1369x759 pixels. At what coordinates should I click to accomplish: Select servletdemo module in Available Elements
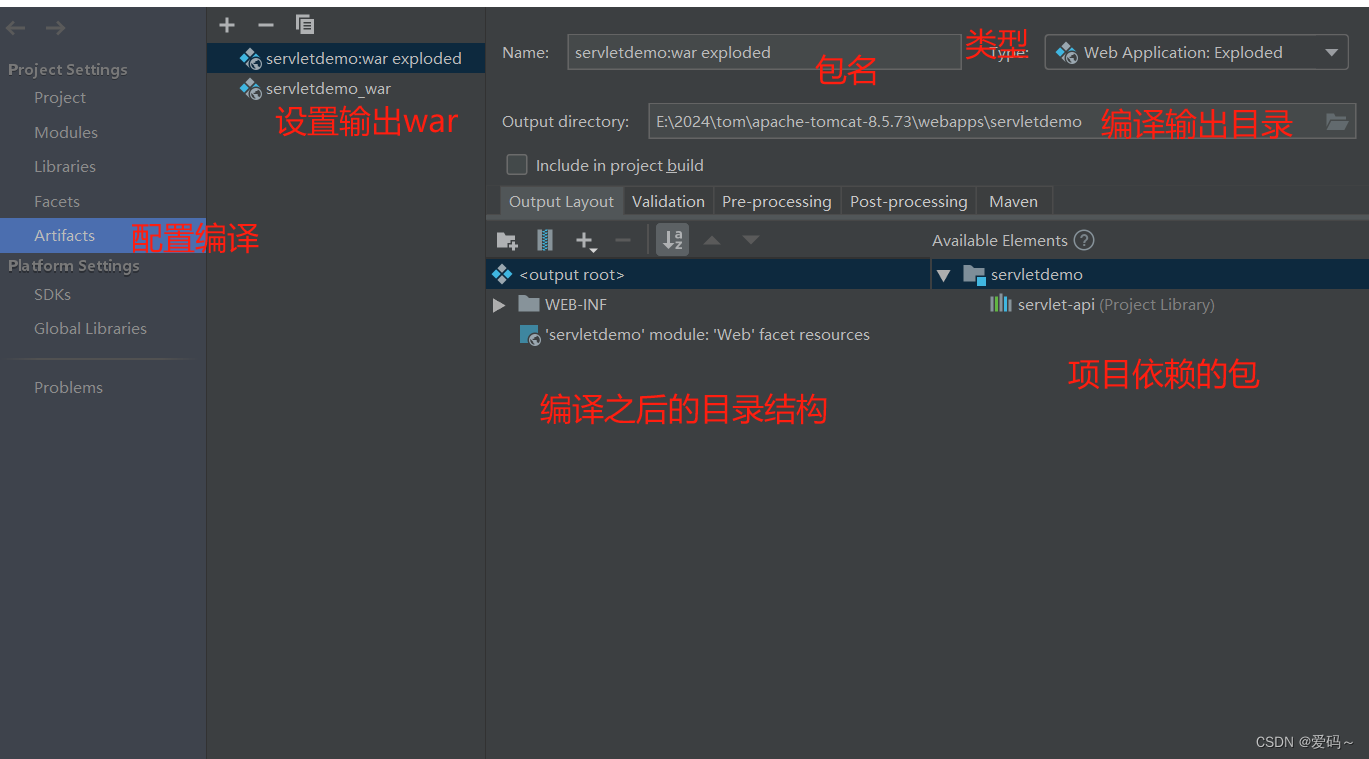pyautogui.click(x=1036, y=274)
